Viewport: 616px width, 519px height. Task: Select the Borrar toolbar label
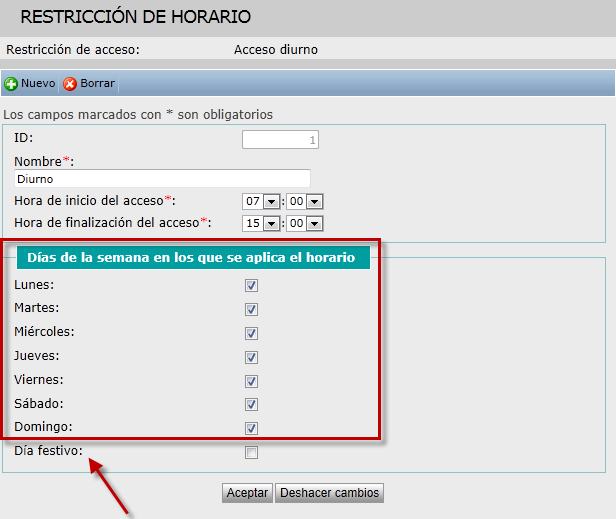[x=97, y=83]
